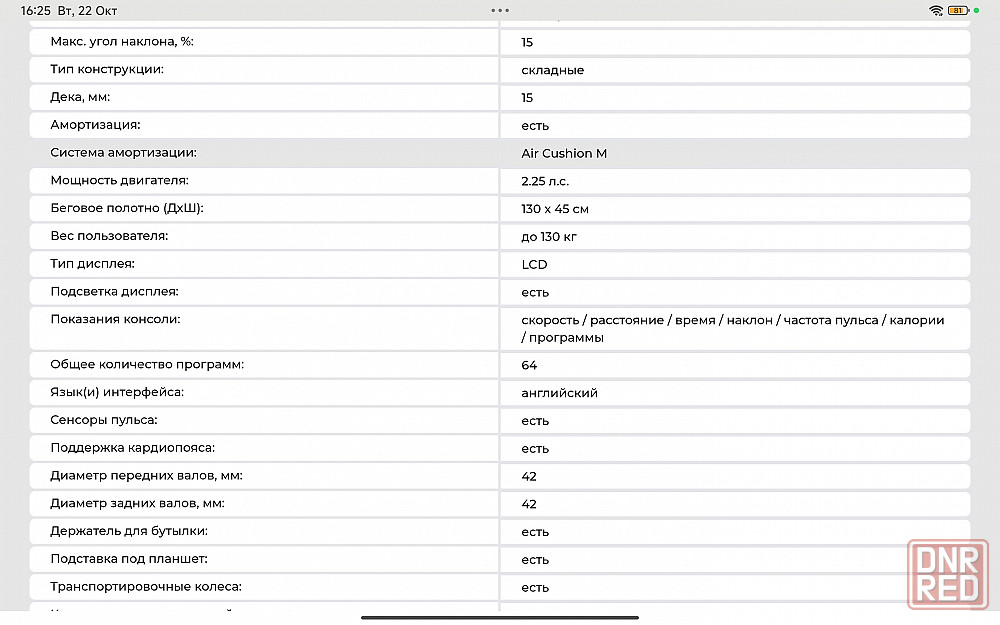Click the "Вес пользователя:" label

(x=109, y=236)
